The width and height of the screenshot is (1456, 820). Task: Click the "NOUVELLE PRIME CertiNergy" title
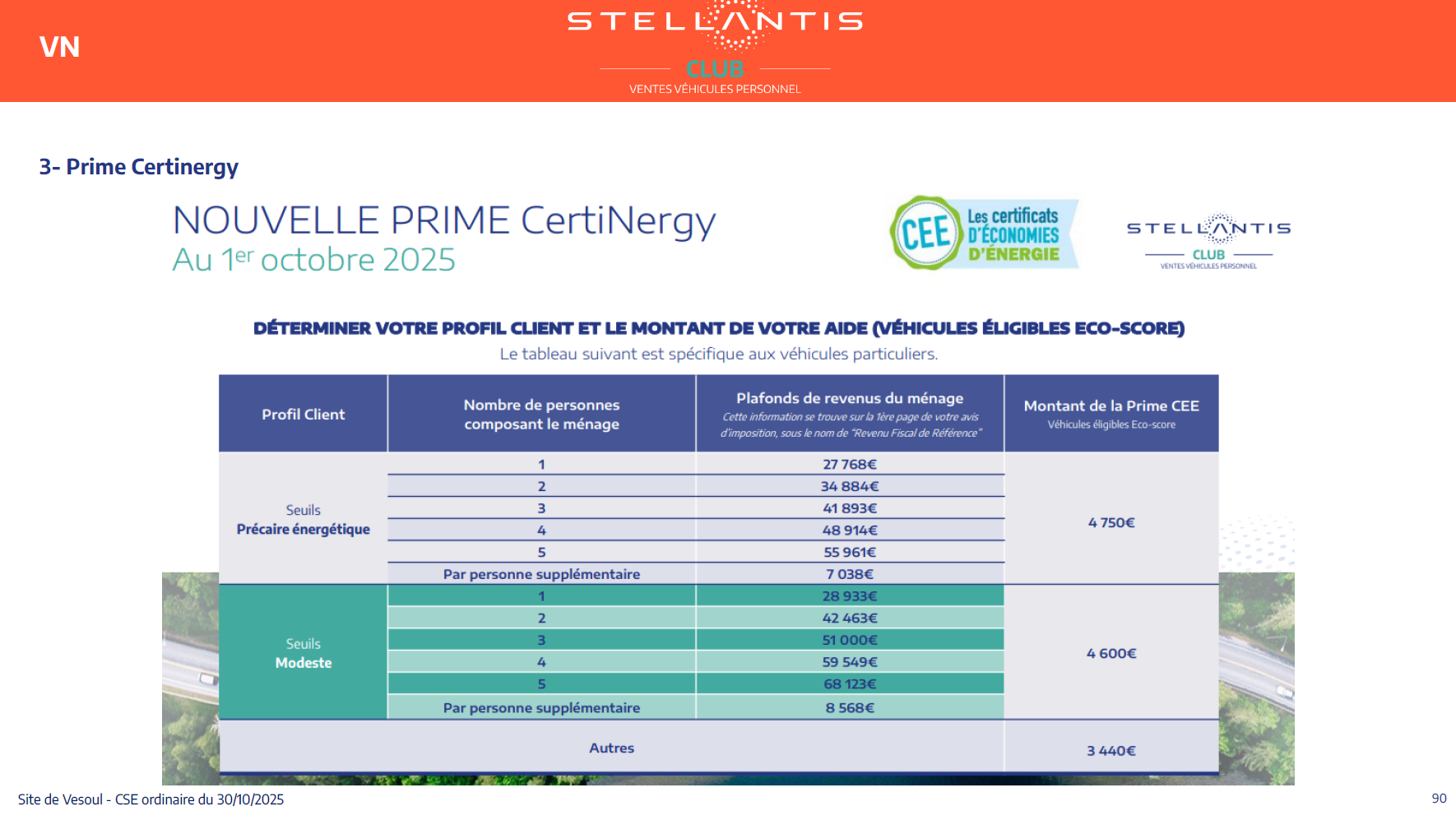point(444,220)
